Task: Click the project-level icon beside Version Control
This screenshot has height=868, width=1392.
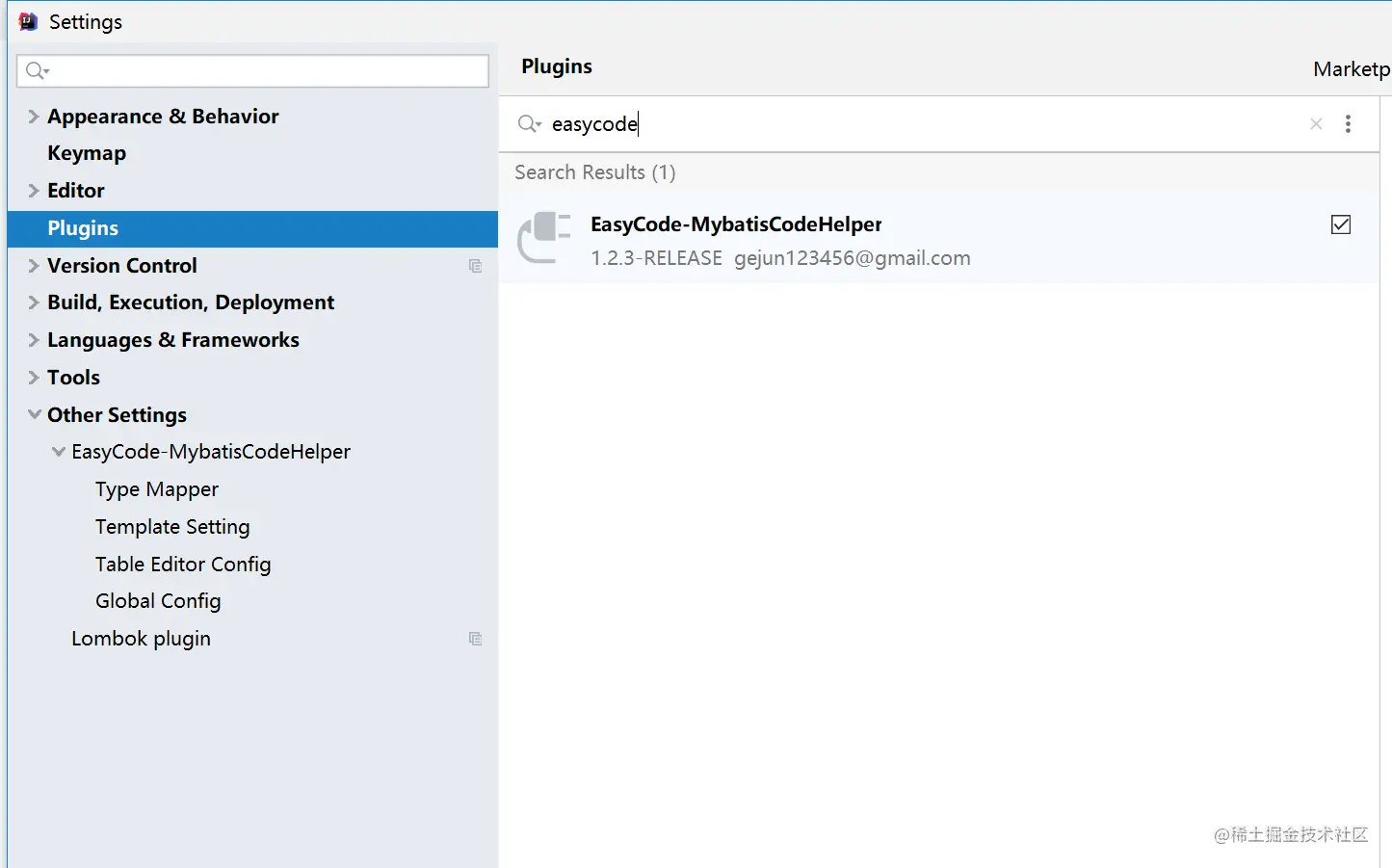Action: pos(475,266)
